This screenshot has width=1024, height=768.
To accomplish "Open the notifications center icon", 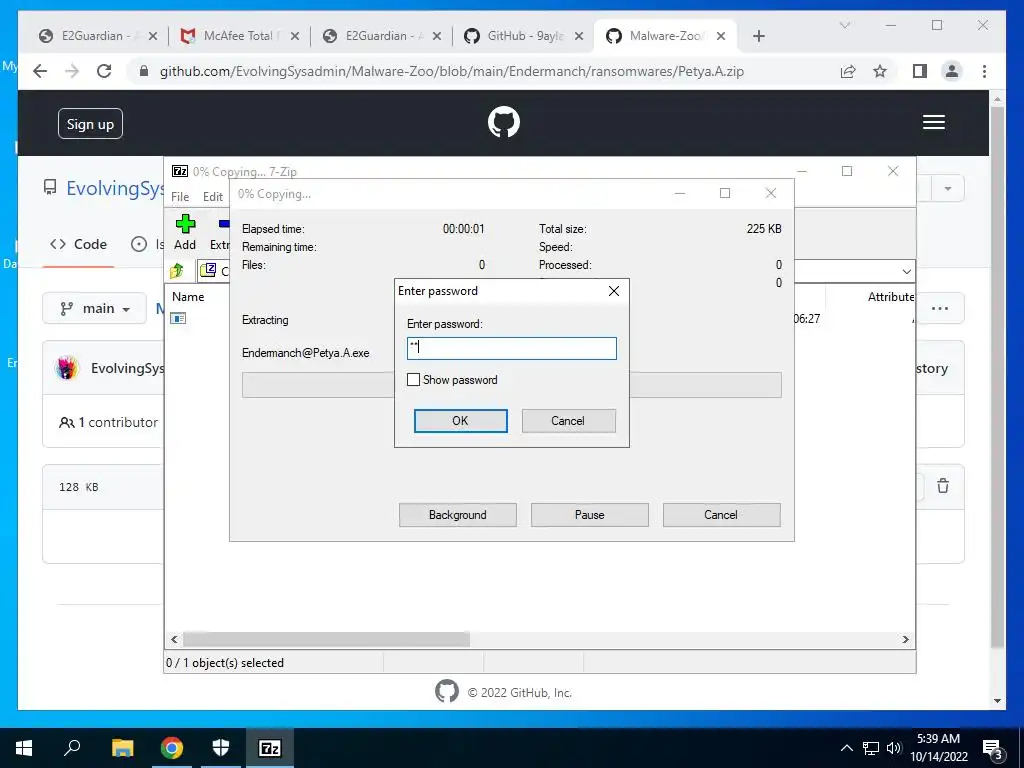I will (993, 749).
